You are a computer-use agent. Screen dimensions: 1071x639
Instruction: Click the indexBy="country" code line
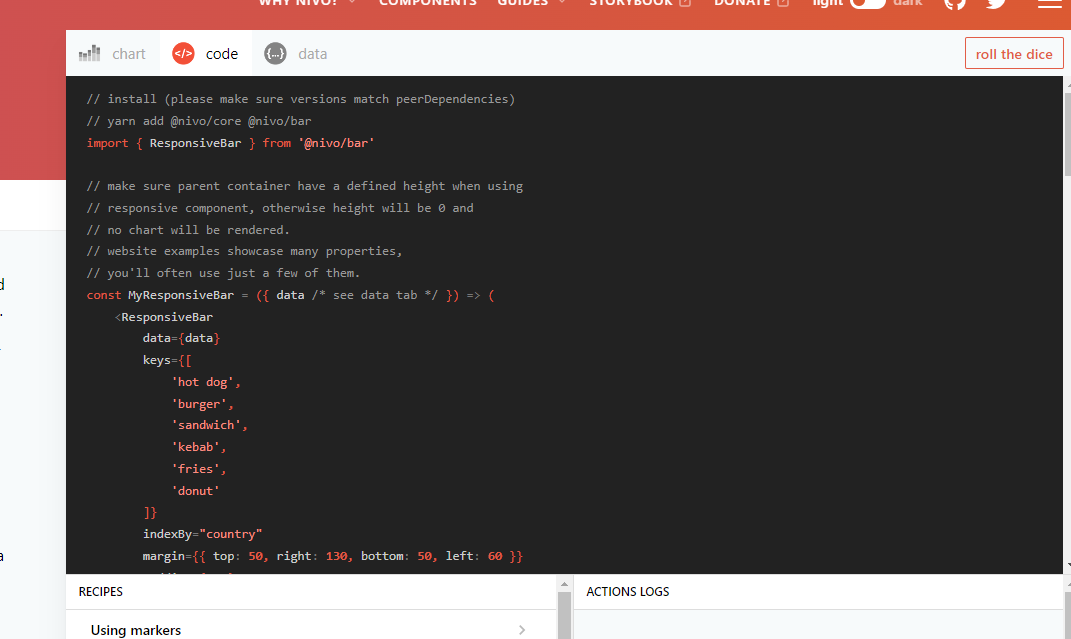(202, 534)
